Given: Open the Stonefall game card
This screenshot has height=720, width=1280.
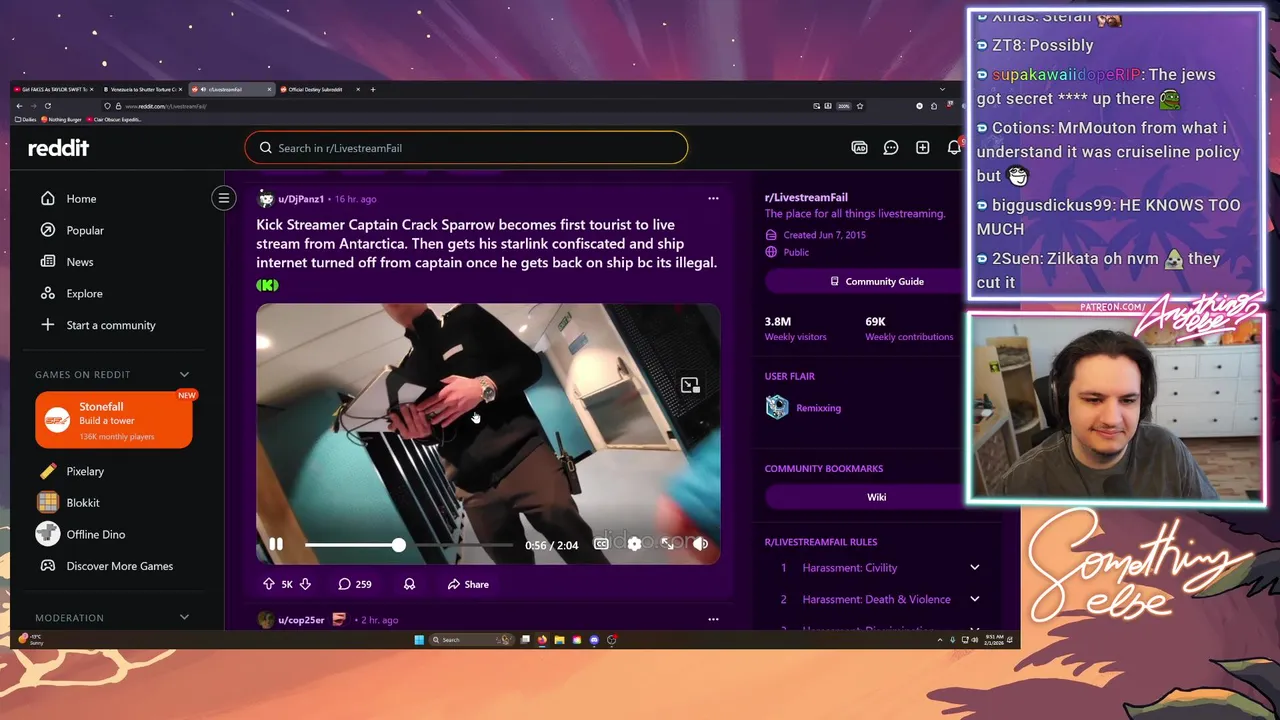Looking at the screenshot, I should (114, 420).
